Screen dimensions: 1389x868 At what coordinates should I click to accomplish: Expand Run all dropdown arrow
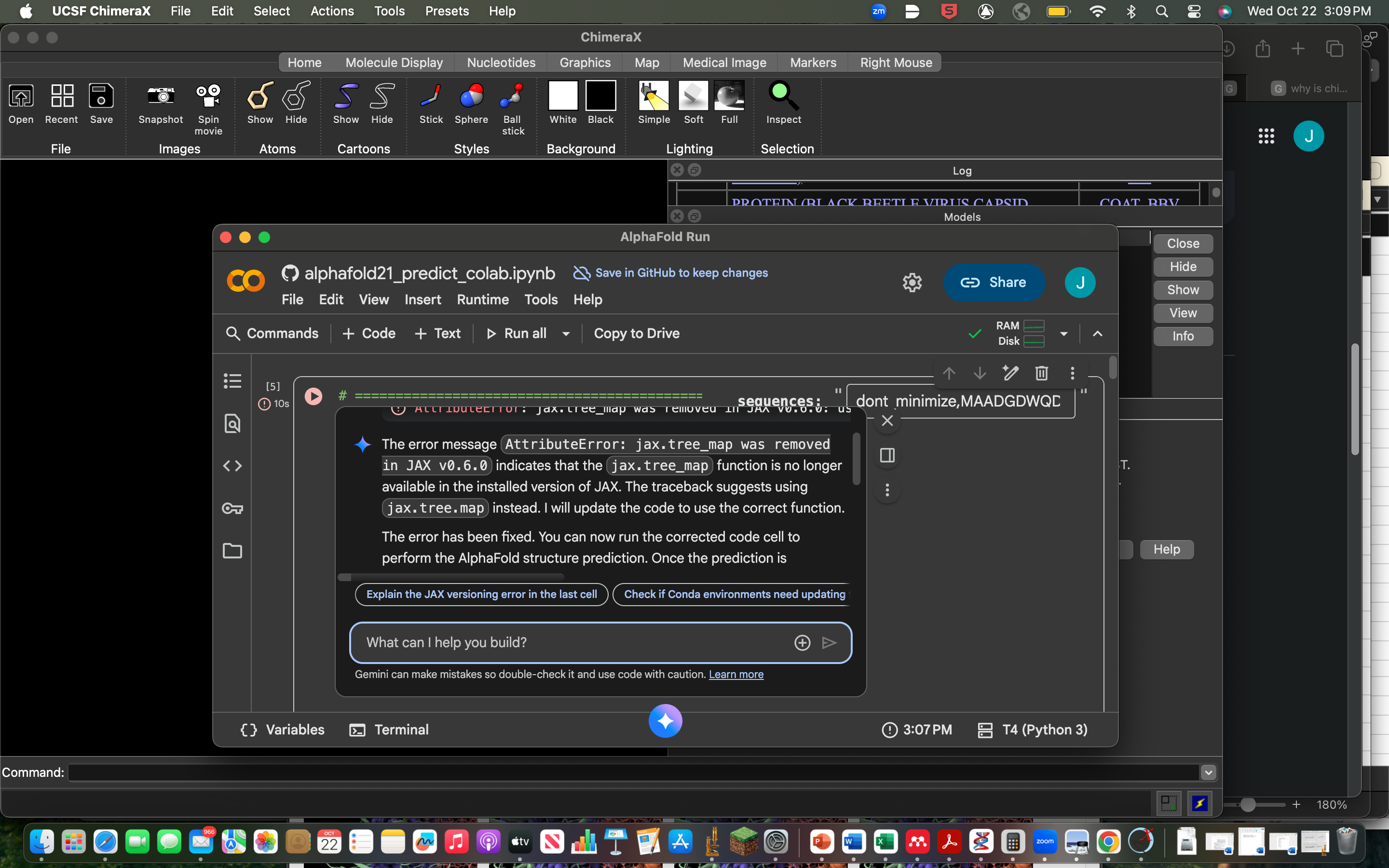[566, 334]
